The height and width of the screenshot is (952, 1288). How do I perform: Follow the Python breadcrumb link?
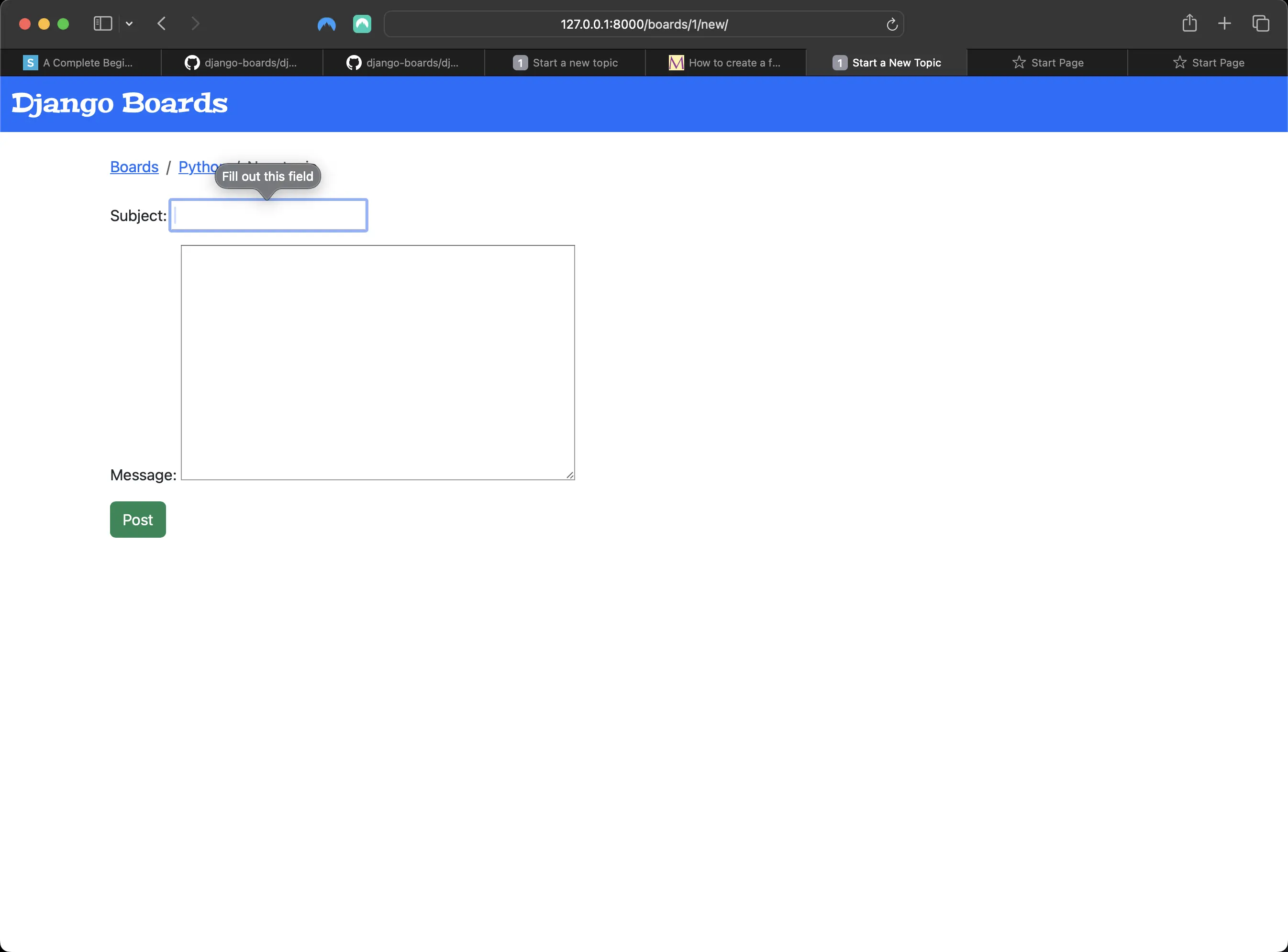tap(198, 166)
